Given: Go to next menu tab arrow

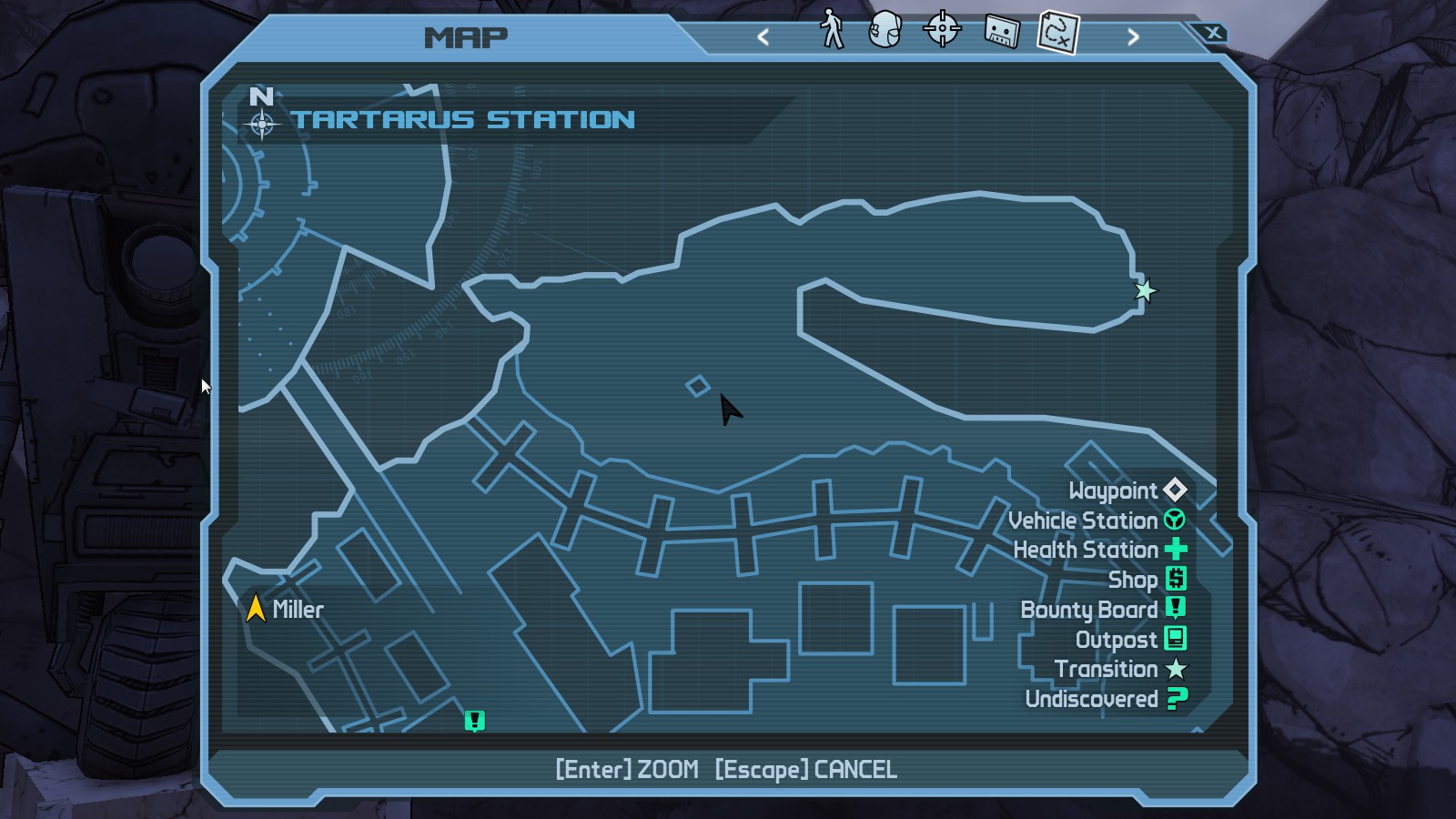Looking at the screenshot, I should click(1133, 36).
